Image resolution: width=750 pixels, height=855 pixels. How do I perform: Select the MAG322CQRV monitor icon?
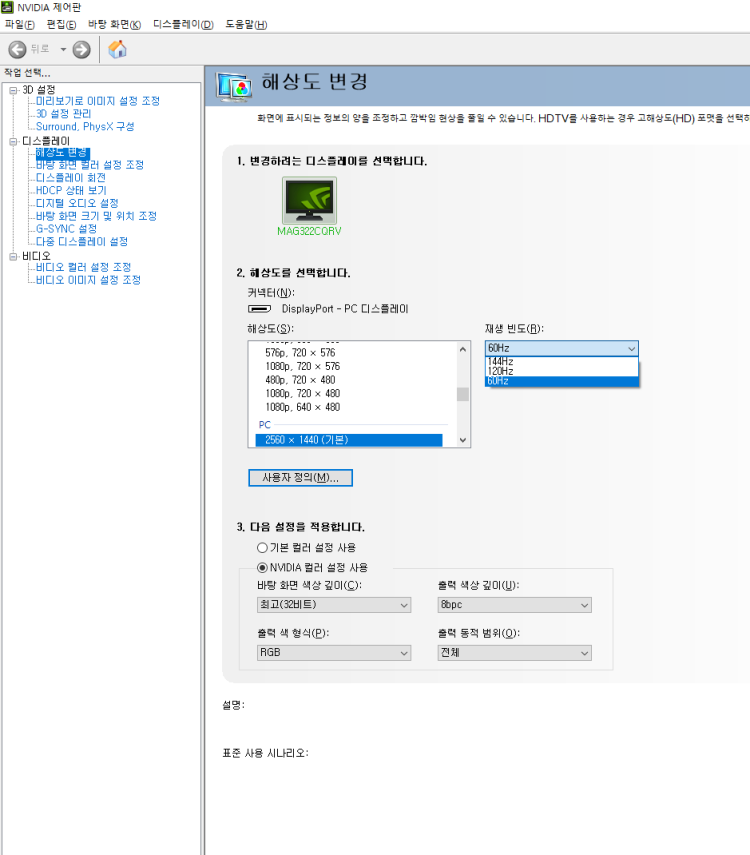click(309, 200)
